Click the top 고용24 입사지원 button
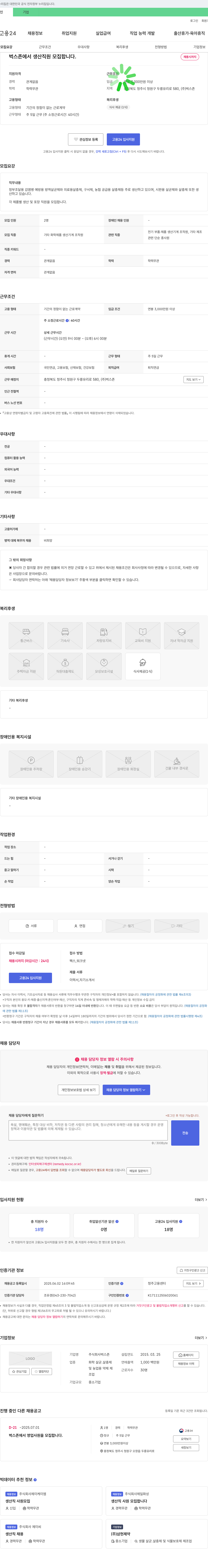 [x=123, y=139]
